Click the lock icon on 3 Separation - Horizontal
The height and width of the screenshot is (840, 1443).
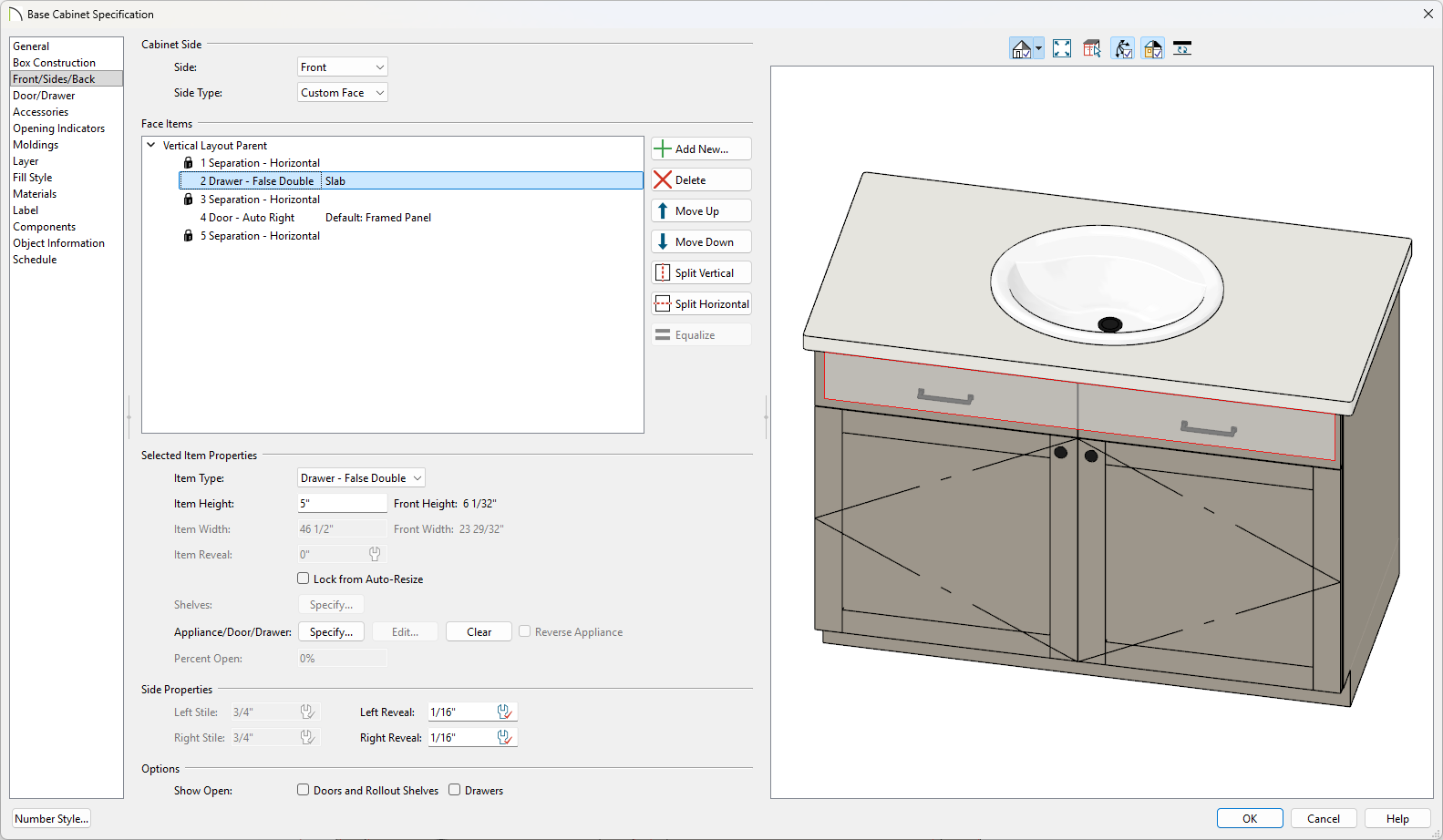click(189, 200)
